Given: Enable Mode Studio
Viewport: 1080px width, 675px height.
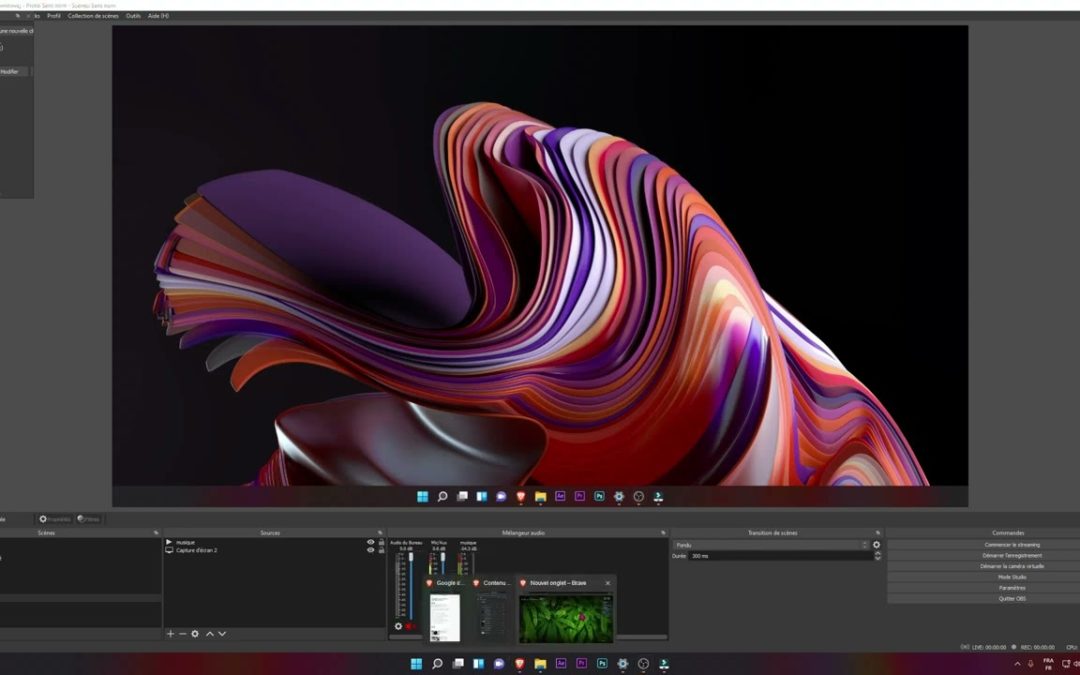Looking at the screenshot, I should click(x=1012, y=577).
